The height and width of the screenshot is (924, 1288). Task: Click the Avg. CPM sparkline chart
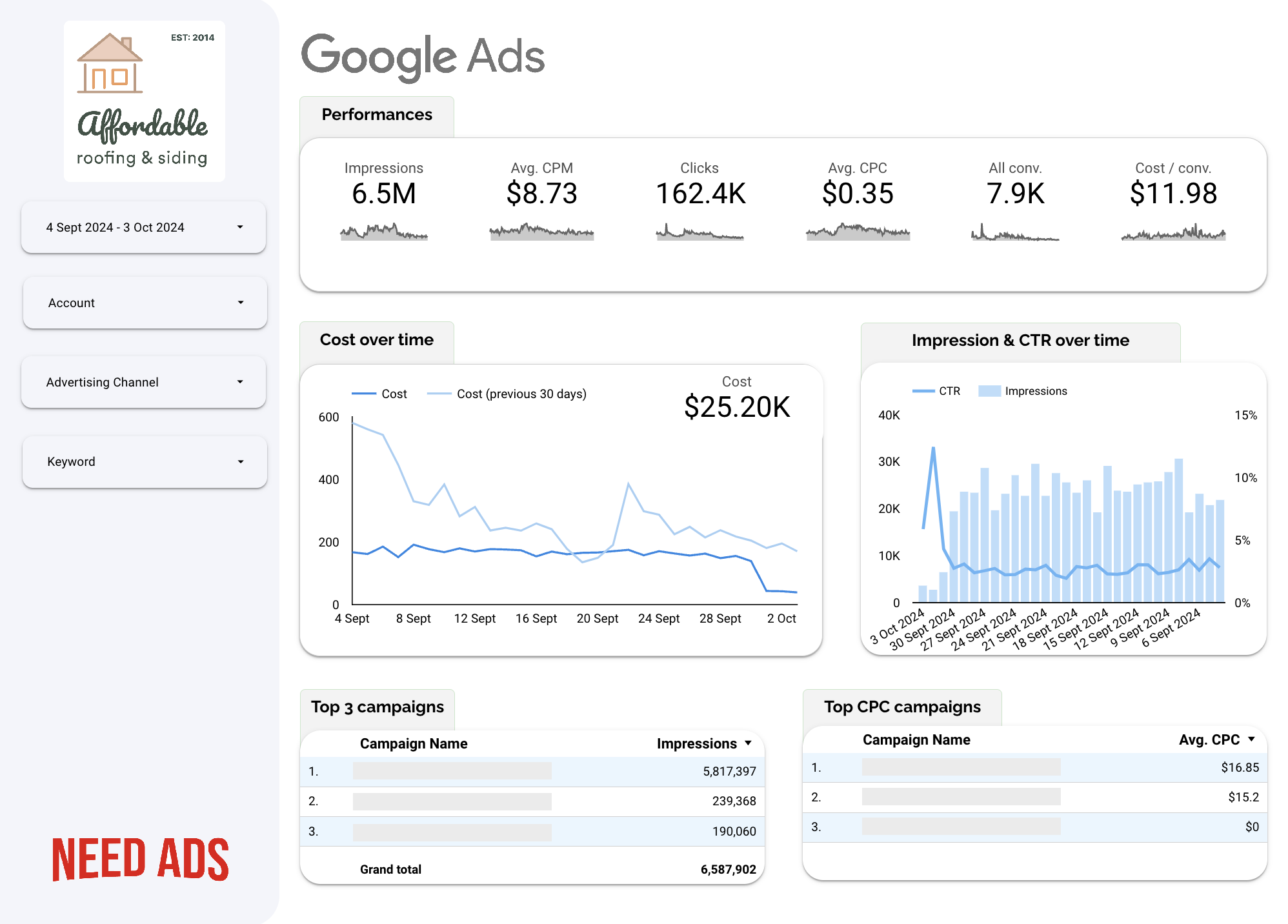pyautogui.click(x=541, y=232)
